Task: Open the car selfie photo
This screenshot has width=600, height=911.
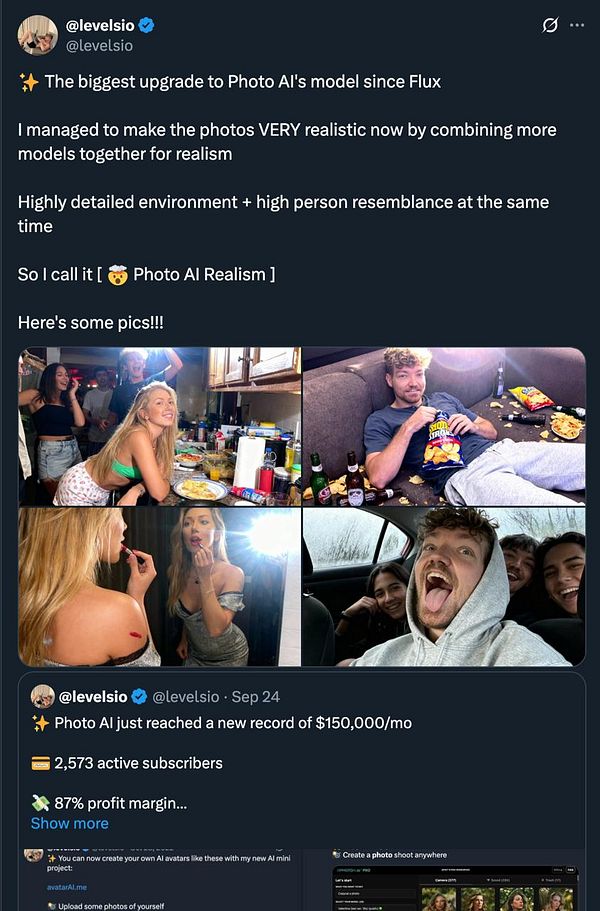Action: (442, 587)
